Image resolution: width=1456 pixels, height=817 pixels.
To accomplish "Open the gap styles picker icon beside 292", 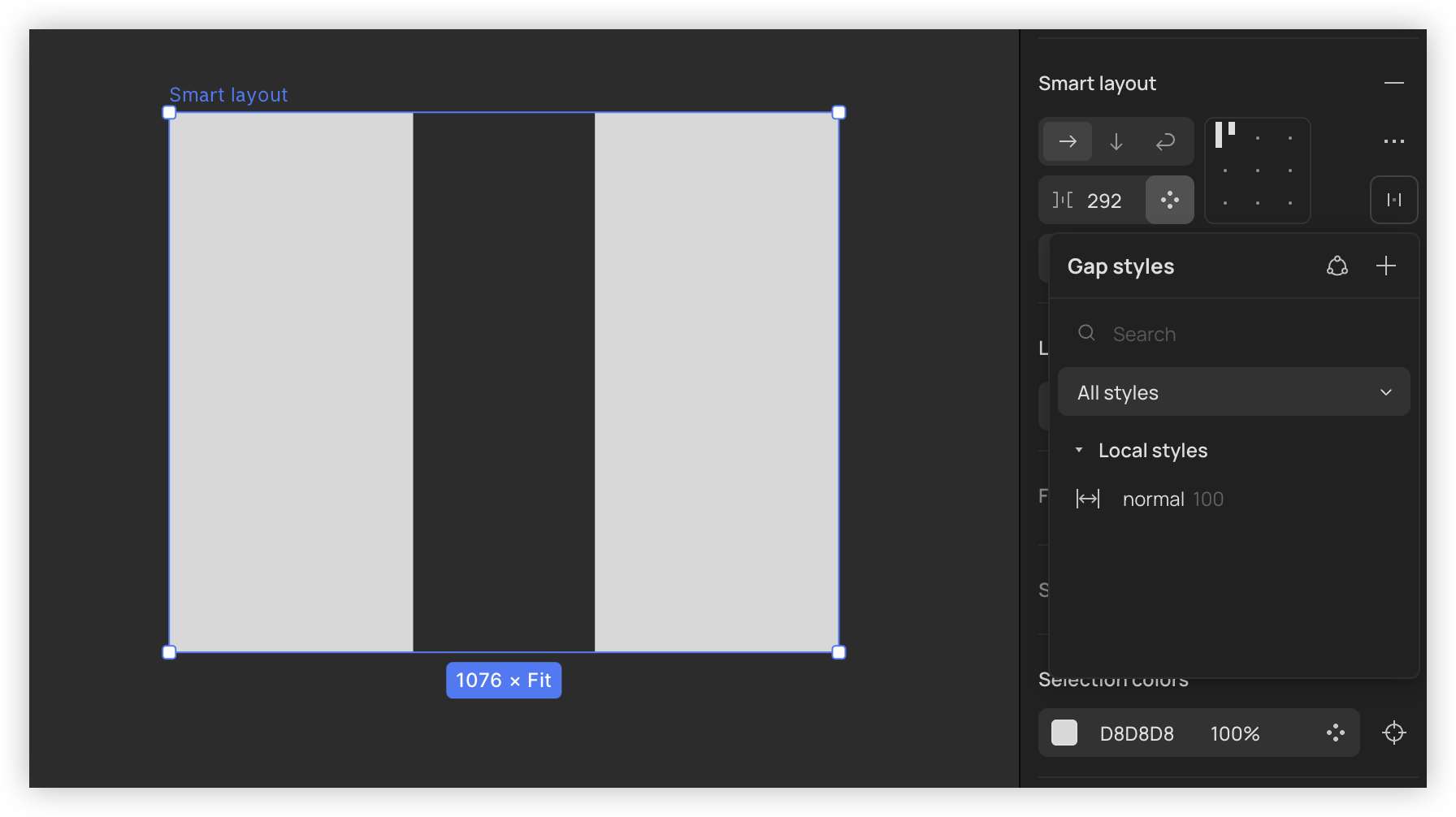I will click(1170, 200).
